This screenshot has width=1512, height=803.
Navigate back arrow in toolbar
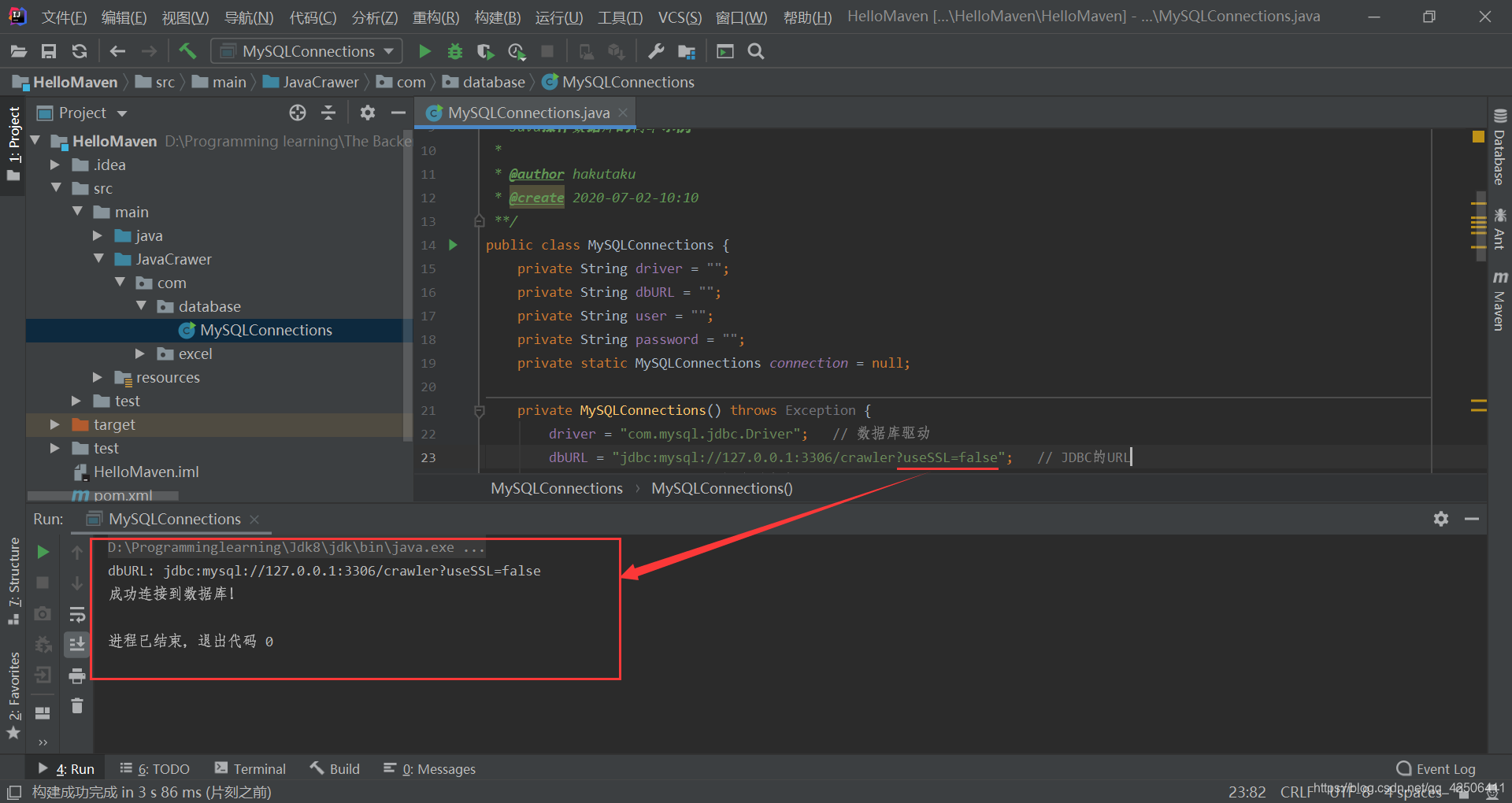click(x=117, y=51)
